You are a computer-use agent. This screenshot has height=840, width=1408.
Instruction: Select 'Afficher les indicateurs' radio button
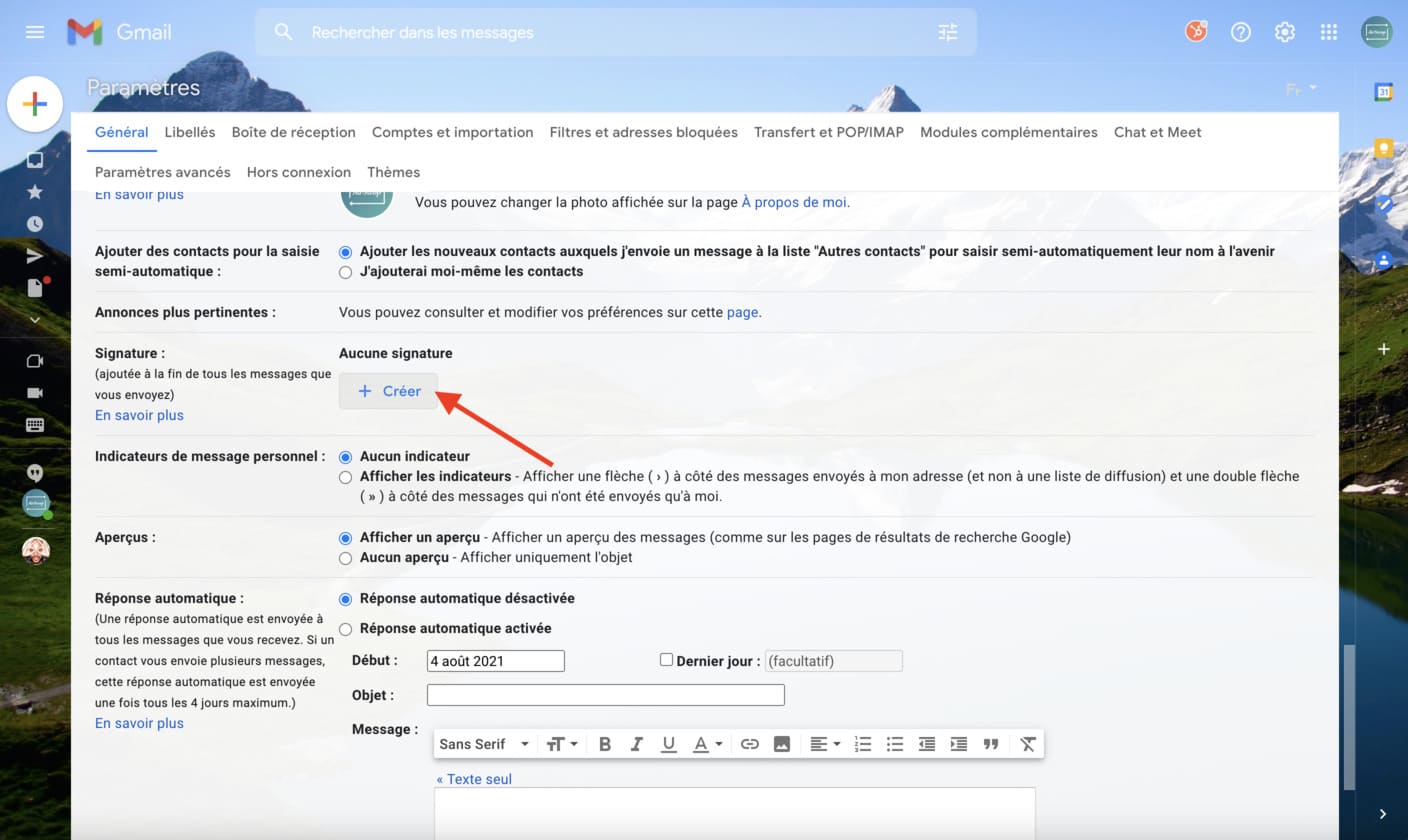coord(345,477)
